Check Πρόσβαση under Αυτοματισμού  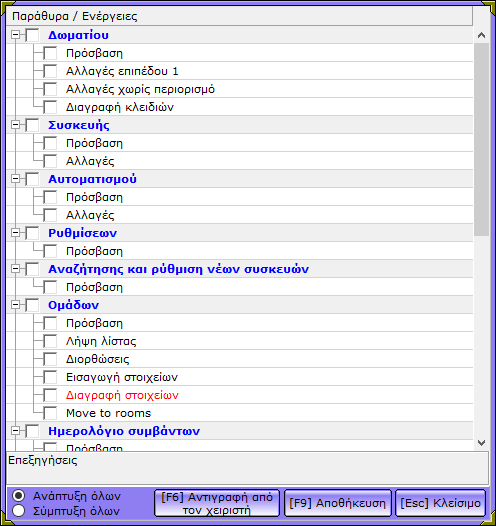pyautogui.click(x=50, y=197)
